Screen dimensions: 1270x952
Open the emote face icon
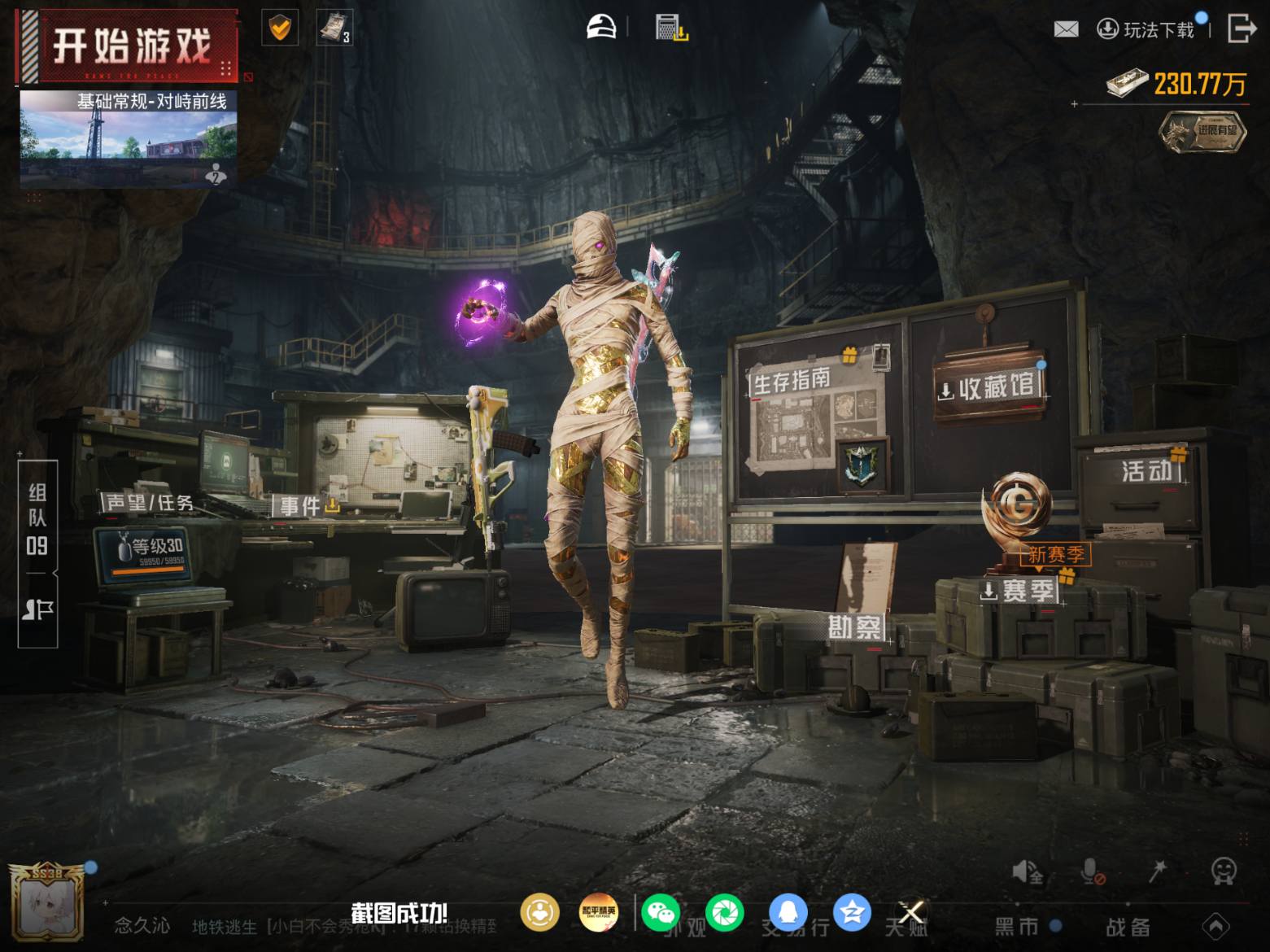tap(1223, 871)
